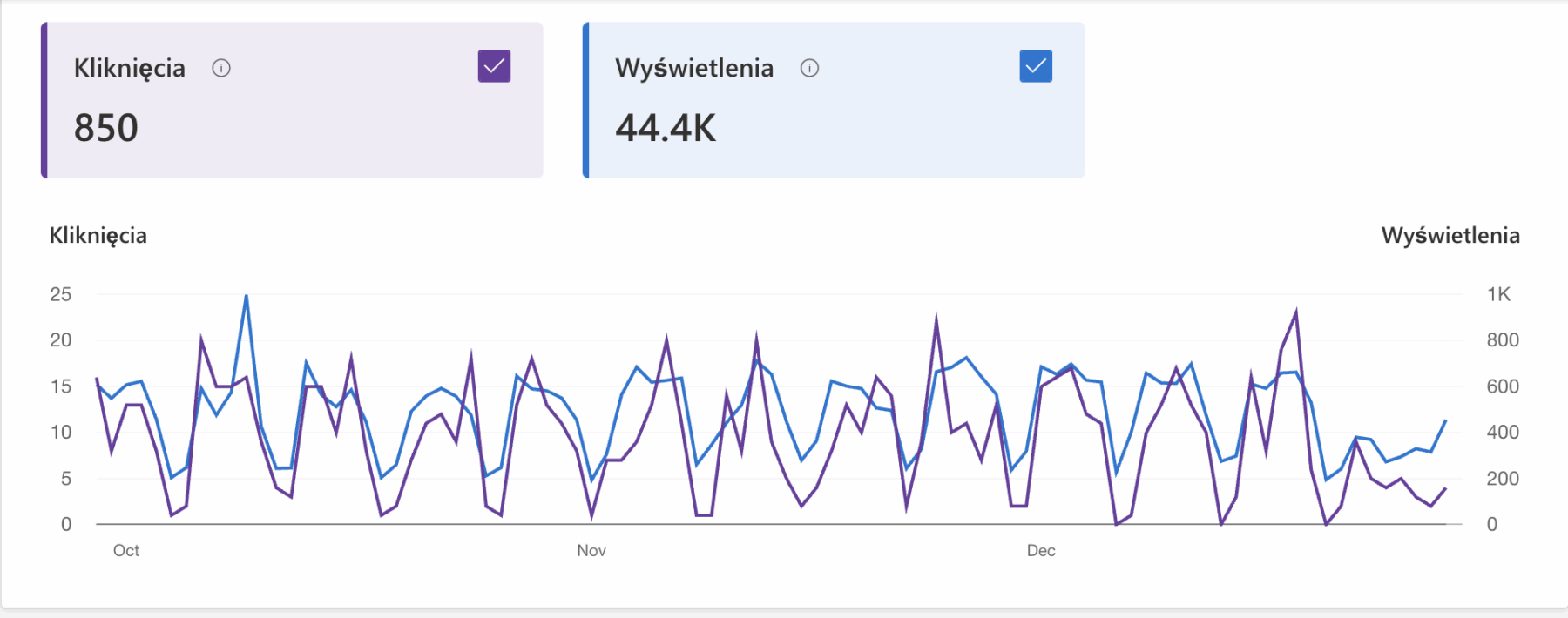Click the 25 tick on left axis
This screenshot has width=1568, height=618.
coord(60,294)
